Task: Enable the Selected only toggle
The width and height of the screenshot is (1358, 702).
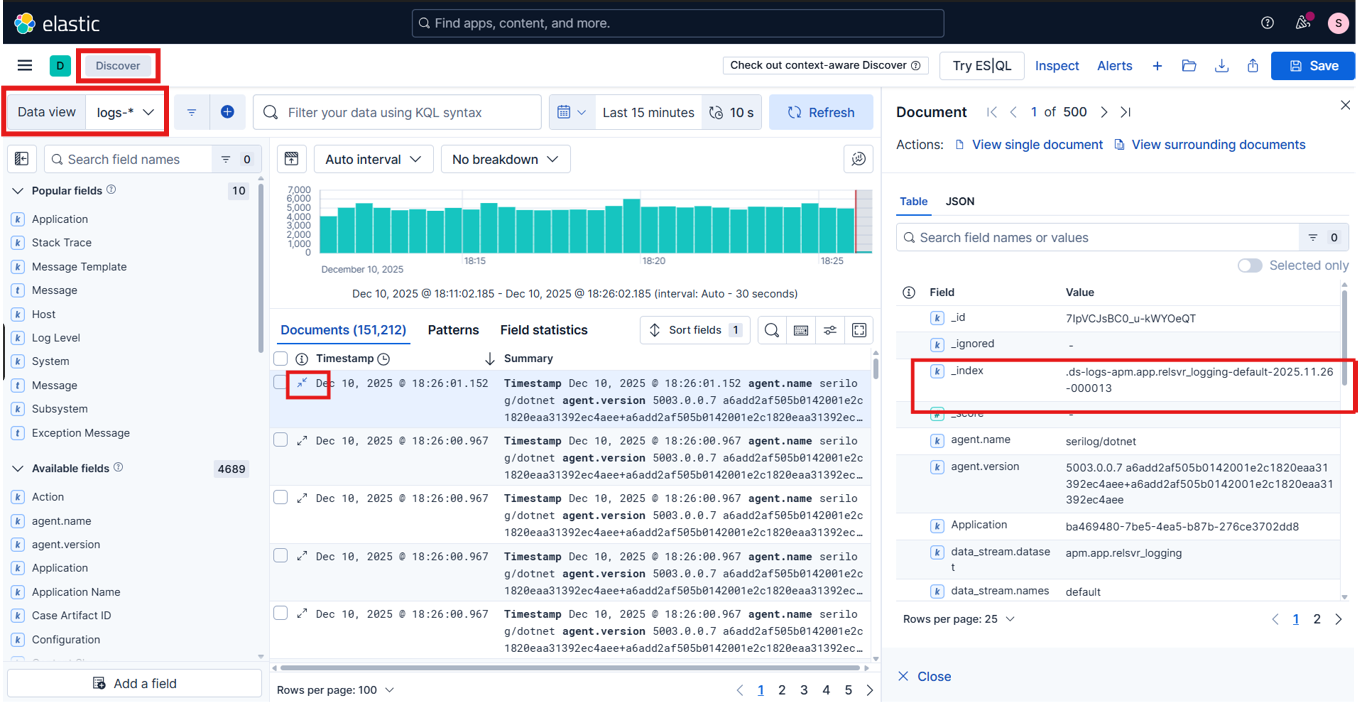Action: (1249, 265)
